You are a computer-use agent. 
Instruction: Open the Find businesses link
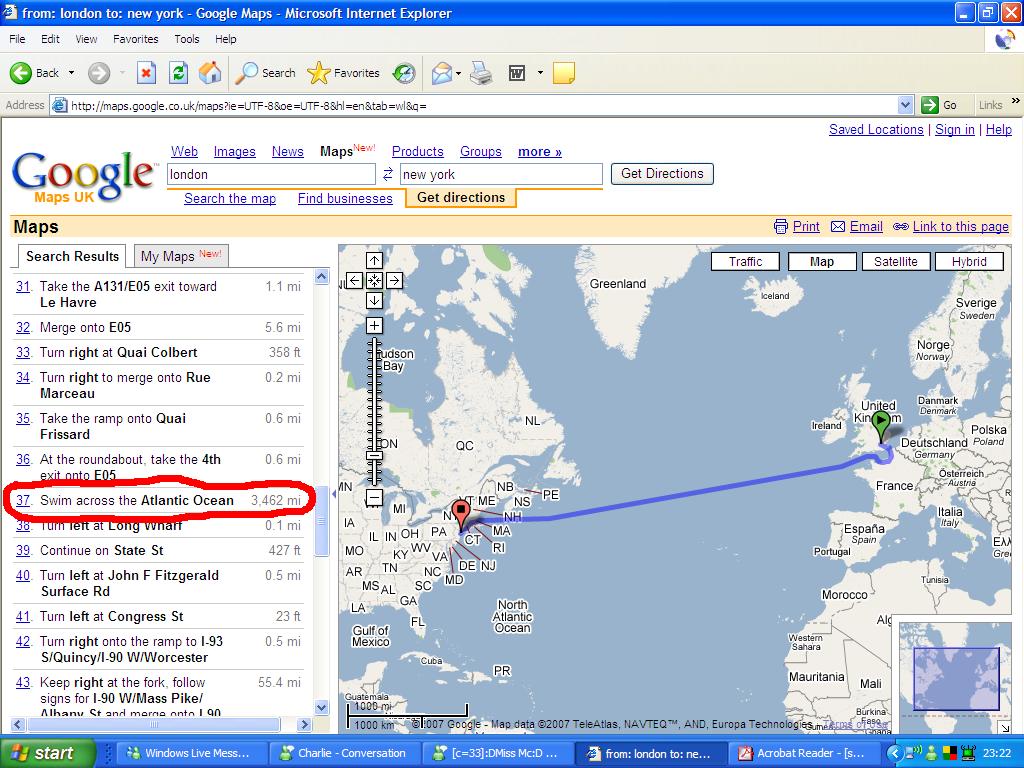point(345,199)
